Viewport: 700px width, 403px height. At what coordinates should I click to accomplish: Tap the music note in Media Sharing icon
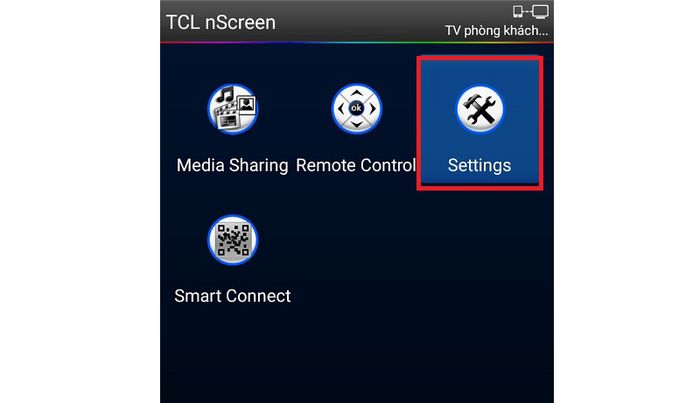click(226, 95)
